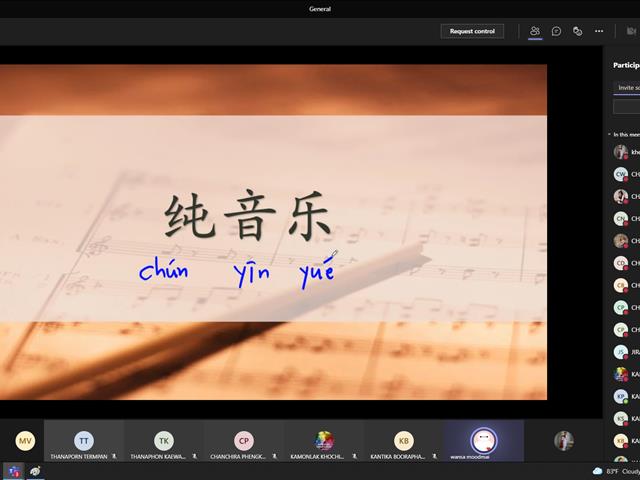Open Microsoft Teams from the taskbar
Viewport: 640px width, 480px height.
point(13,472)
